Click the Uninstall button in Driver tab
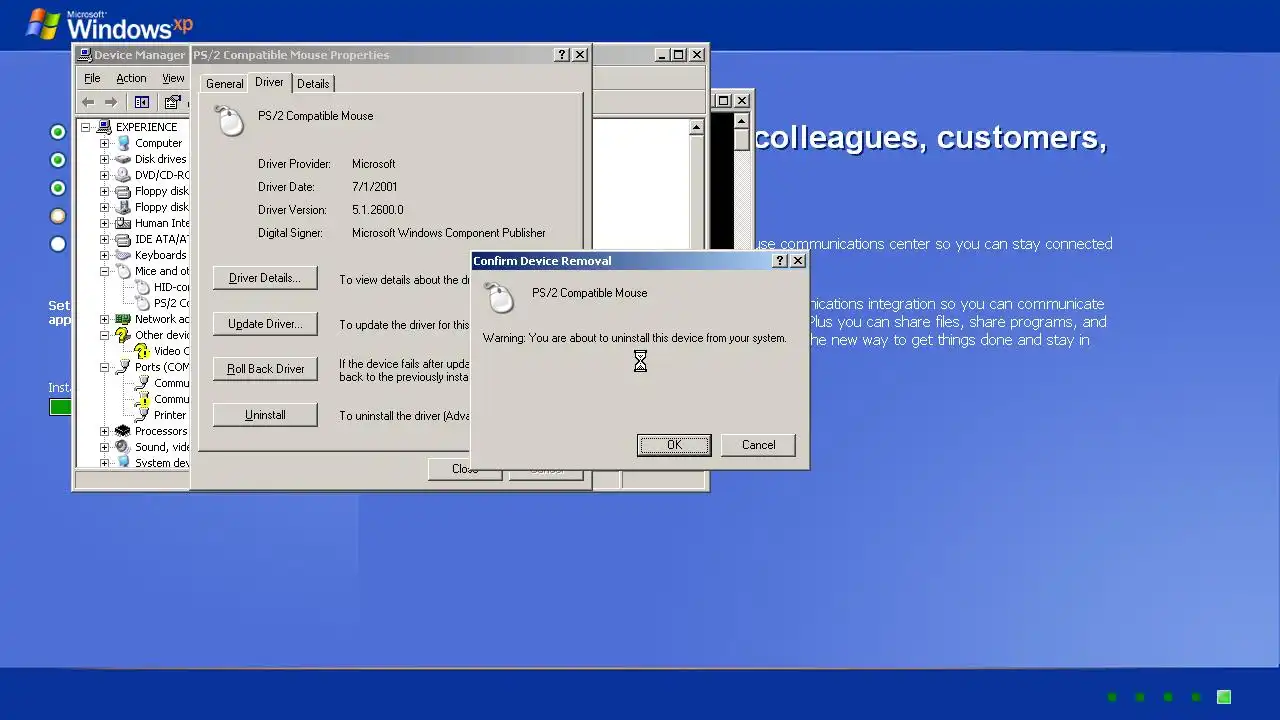 (x=265, y=415)
